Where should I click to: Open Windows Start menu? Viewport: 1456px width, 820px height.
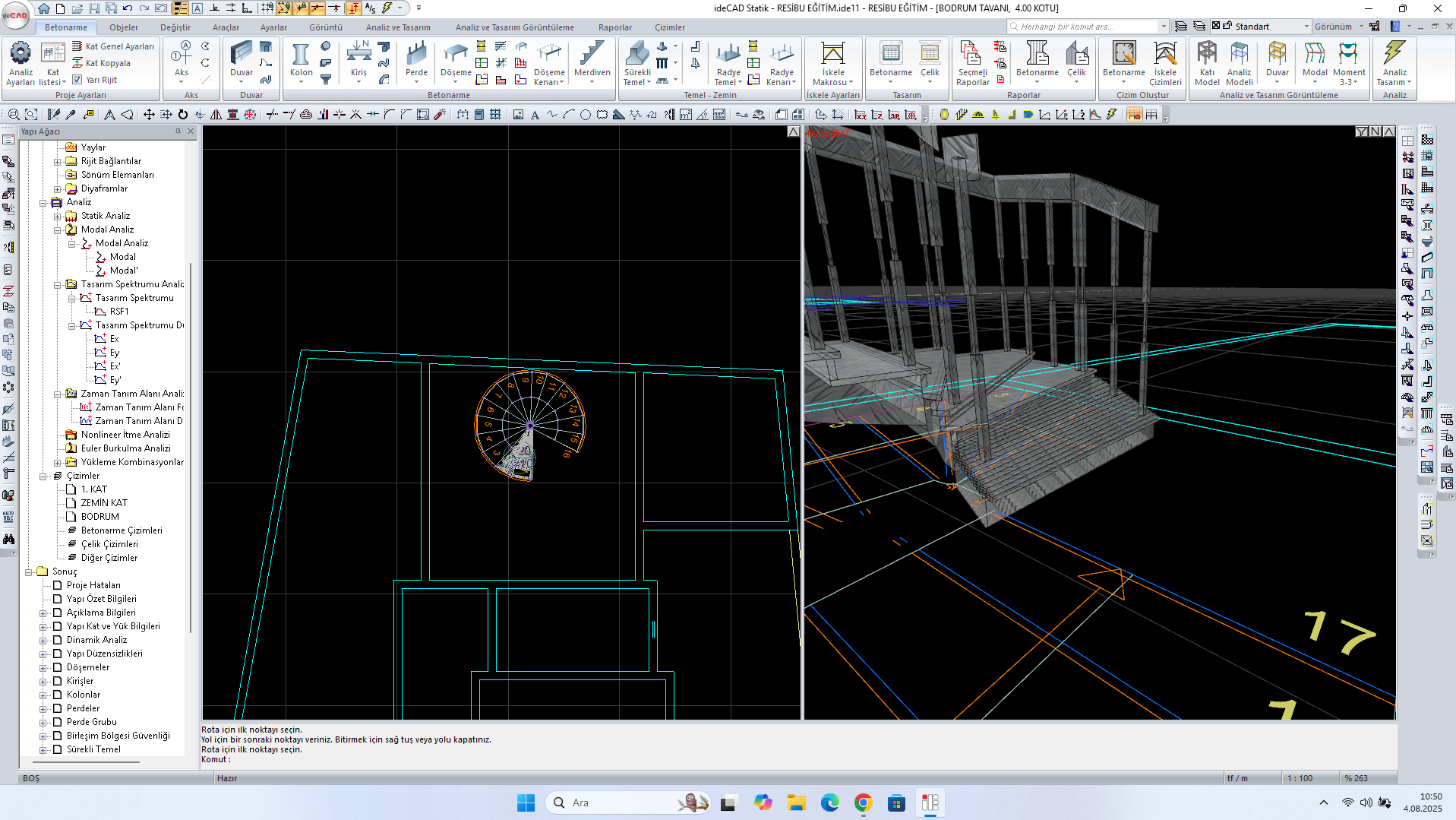526,803
